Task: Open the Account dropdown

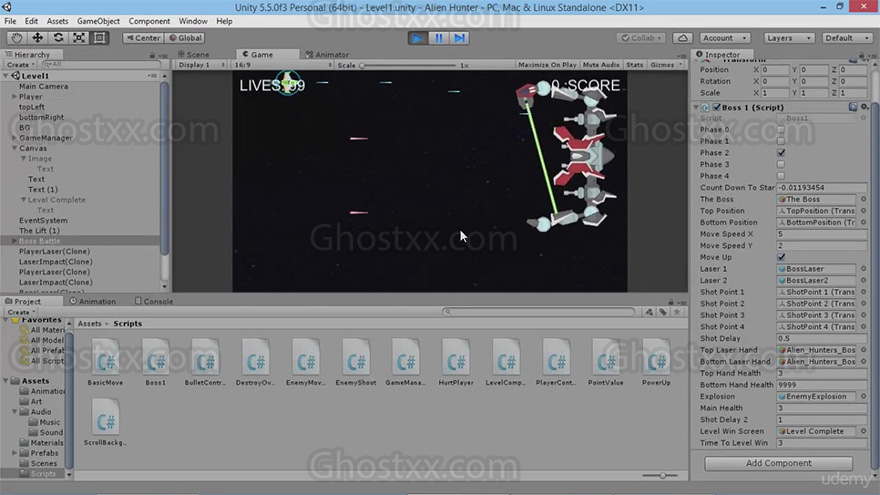Action: (725, 38)
